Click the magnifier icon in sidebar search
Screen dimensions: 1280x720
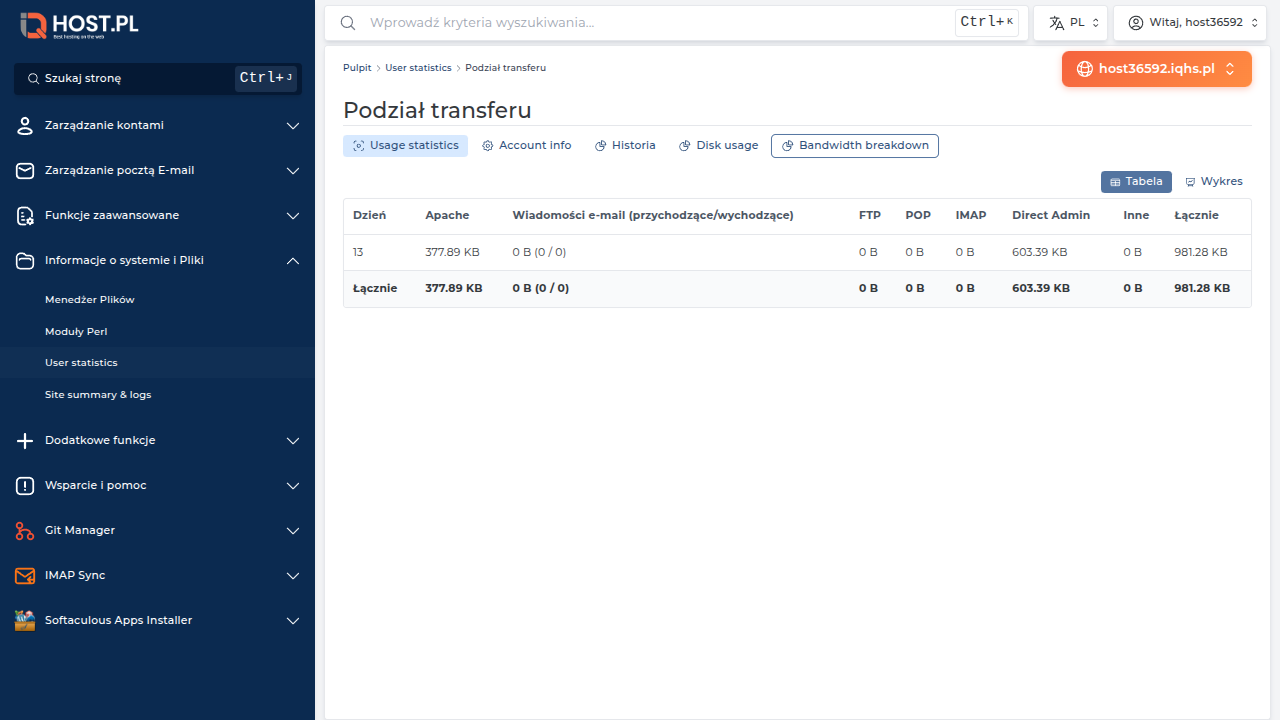33,78
